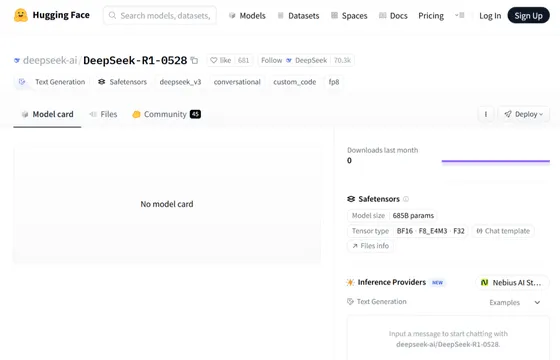Click the Safetensors info circle icon
This screenshot has width=560, height=360.
[x=406, y=199]
